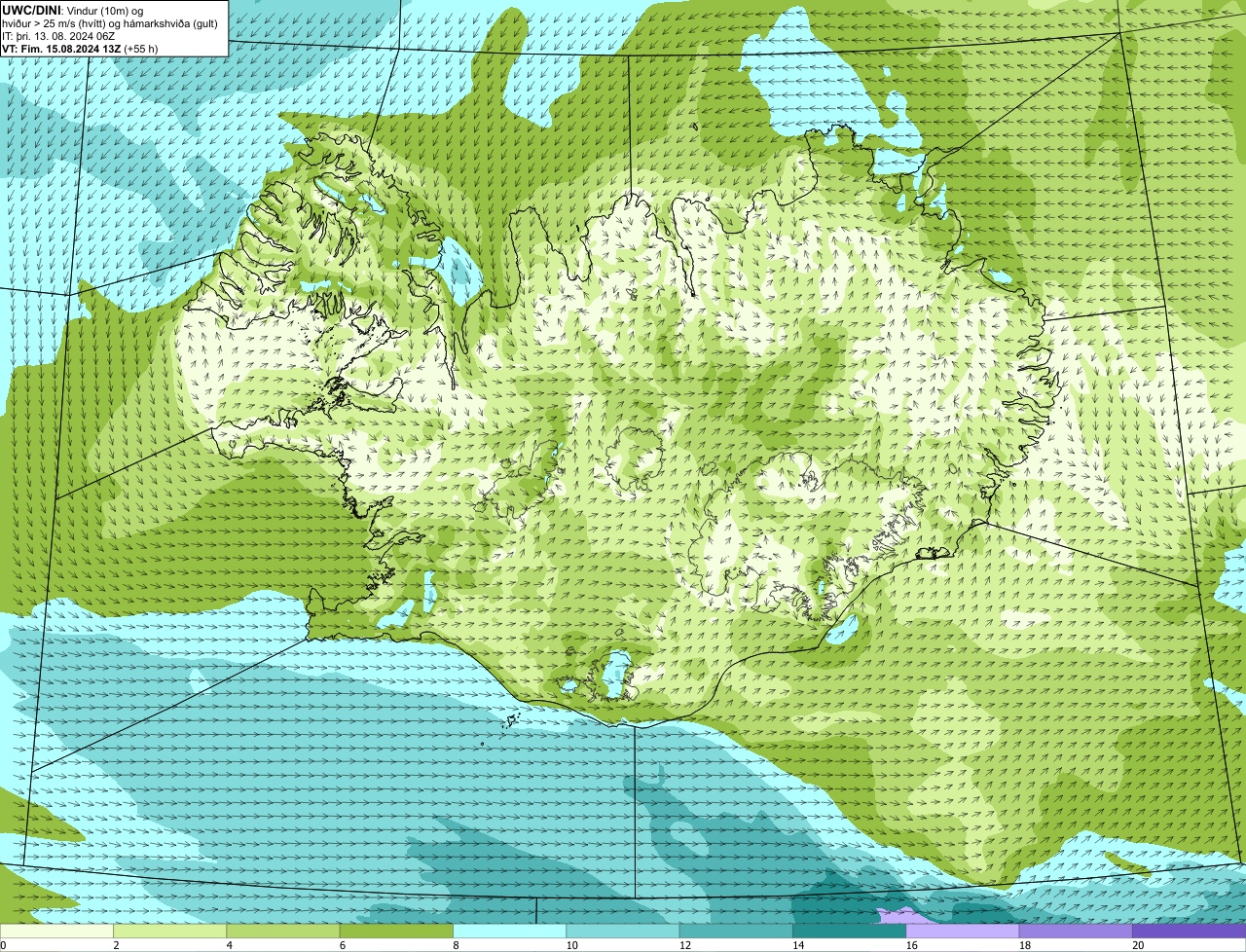
Task: Click the legend value label '0'
Action: [x=3, y=945]
